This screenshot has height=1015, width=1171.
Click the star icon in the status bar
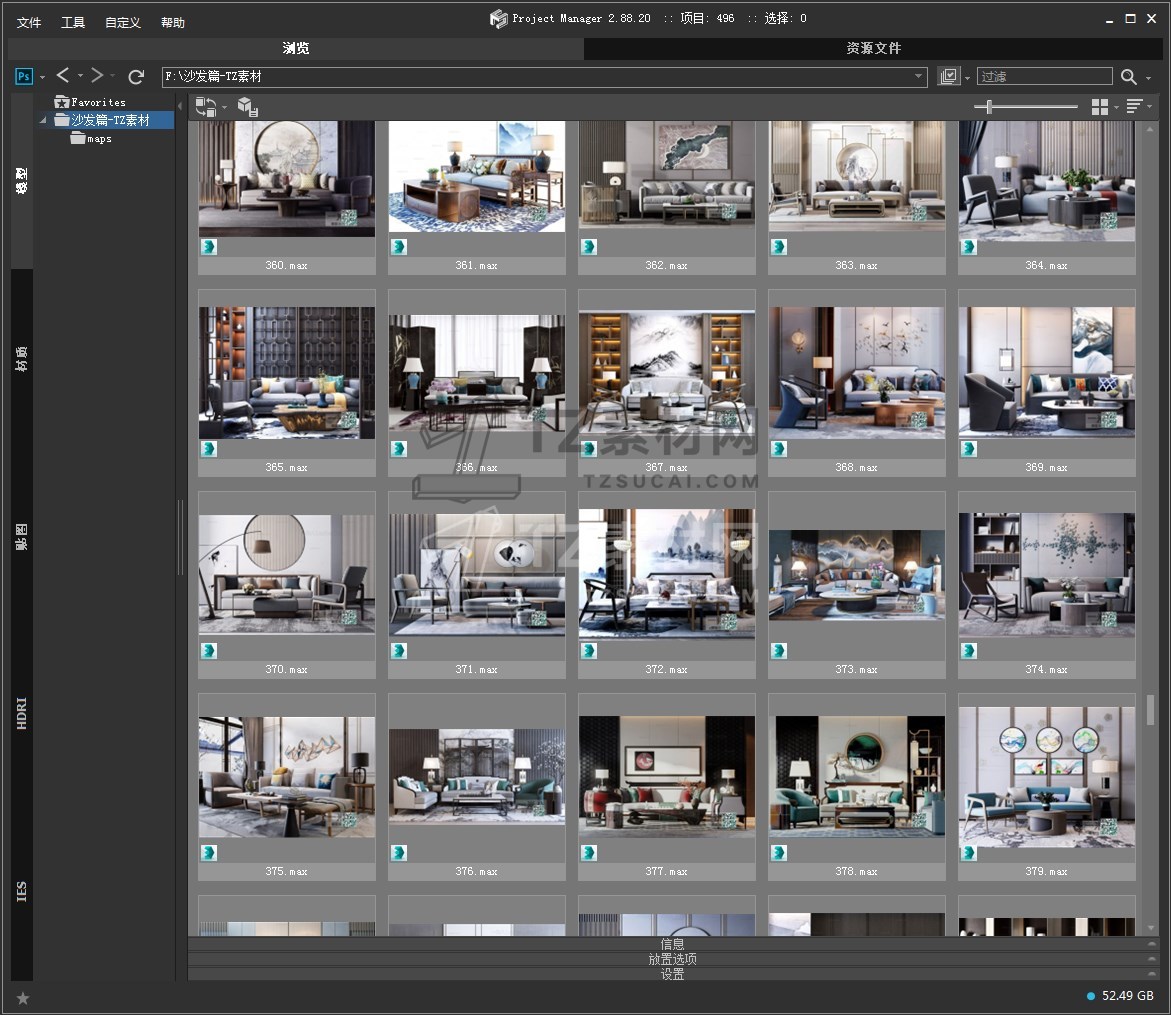(x=23, y=997)
